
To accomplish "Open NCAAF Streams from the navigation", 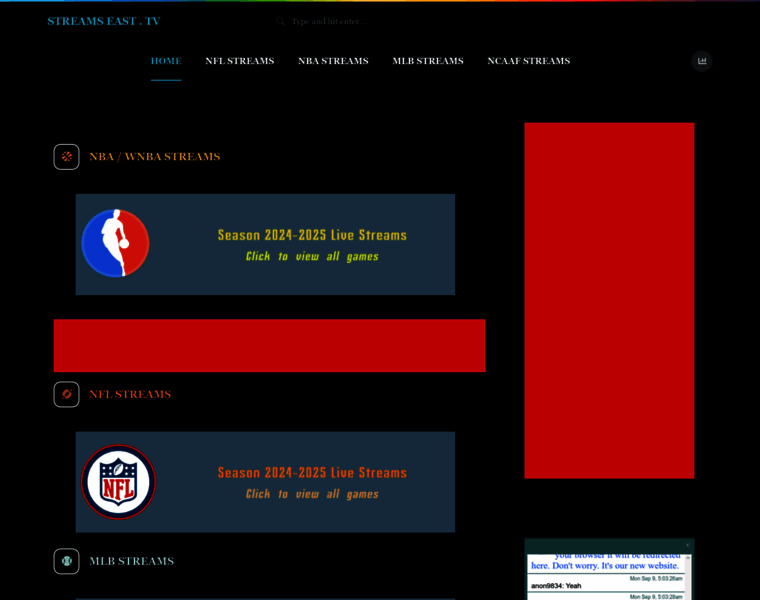I will (528, 61).
